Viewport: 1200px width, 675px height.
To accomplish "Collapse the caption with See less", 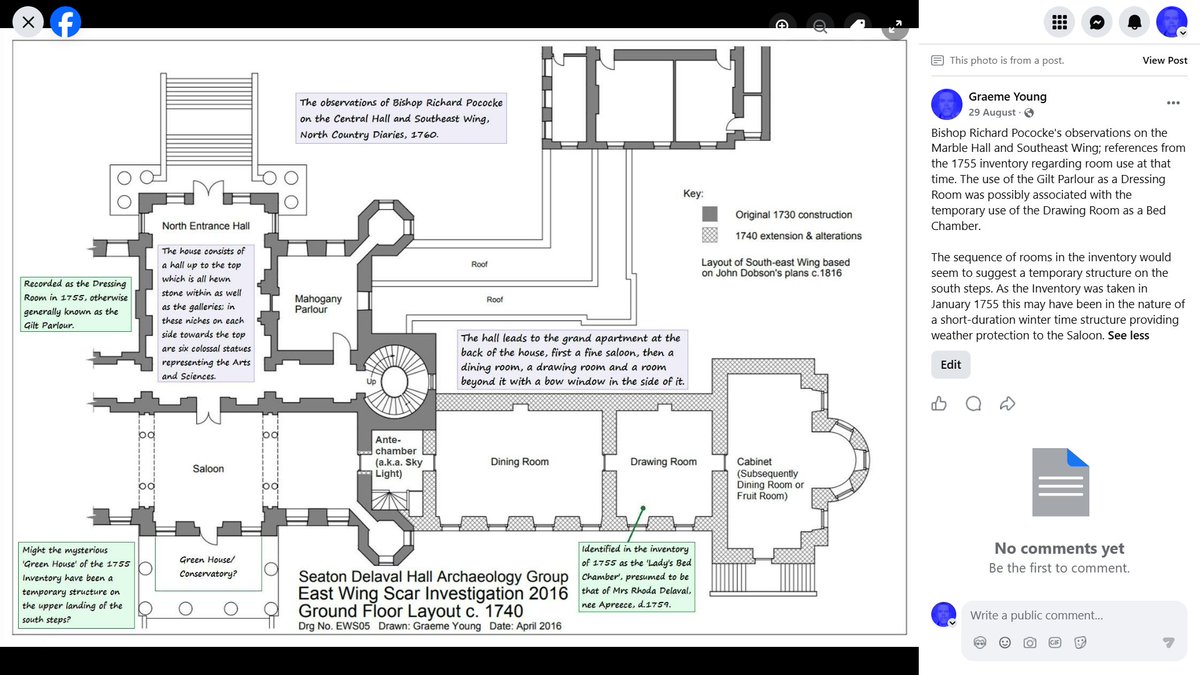I will (1128, 336).
